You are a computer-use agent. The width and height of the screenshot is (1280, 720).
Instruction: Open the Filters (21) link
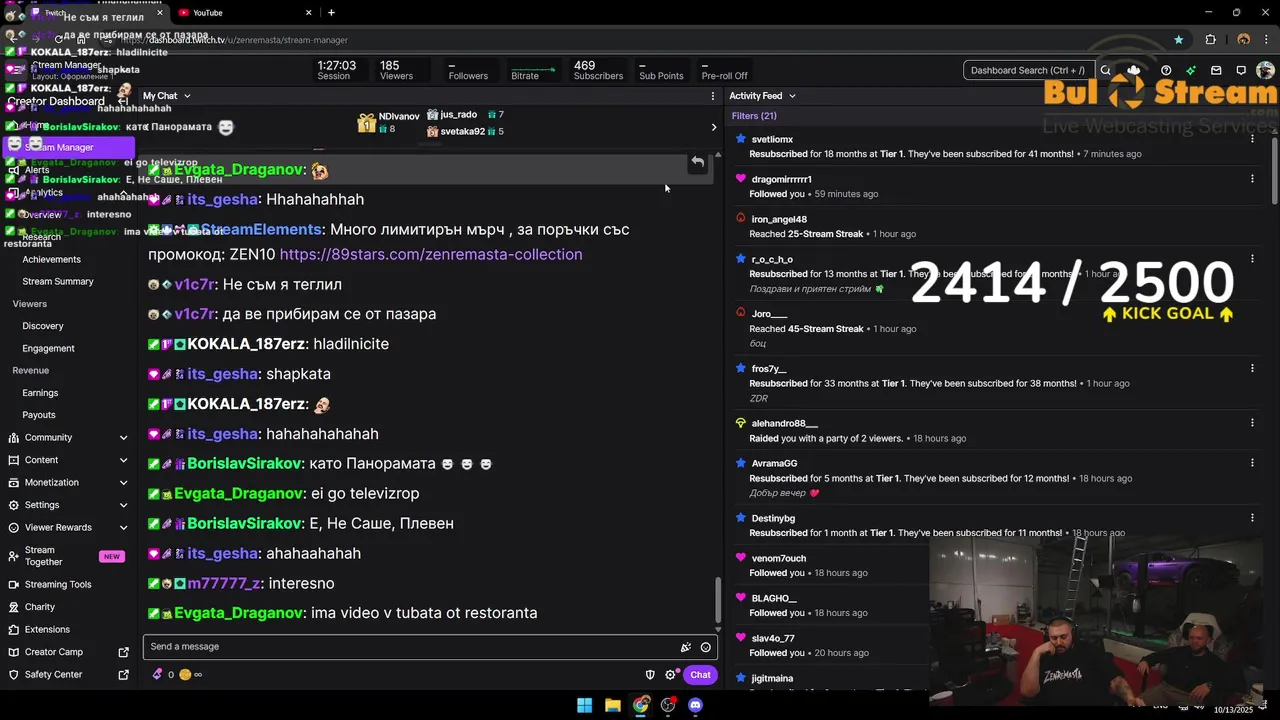click(754, 116)
